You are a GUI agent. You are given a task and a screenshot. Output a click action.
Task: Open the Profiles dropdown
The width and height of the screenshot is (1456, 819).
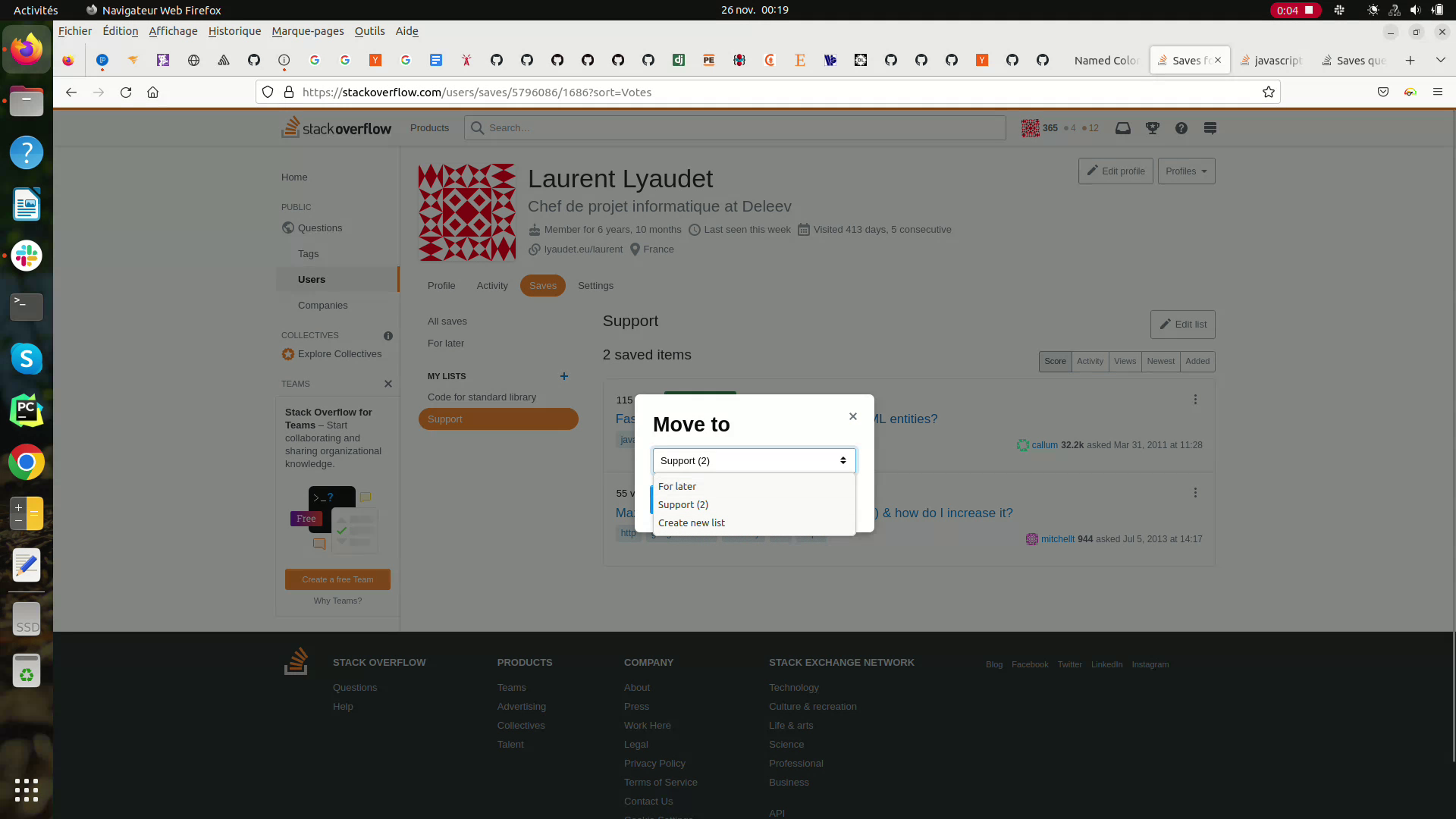click(x=1186, y=171)
